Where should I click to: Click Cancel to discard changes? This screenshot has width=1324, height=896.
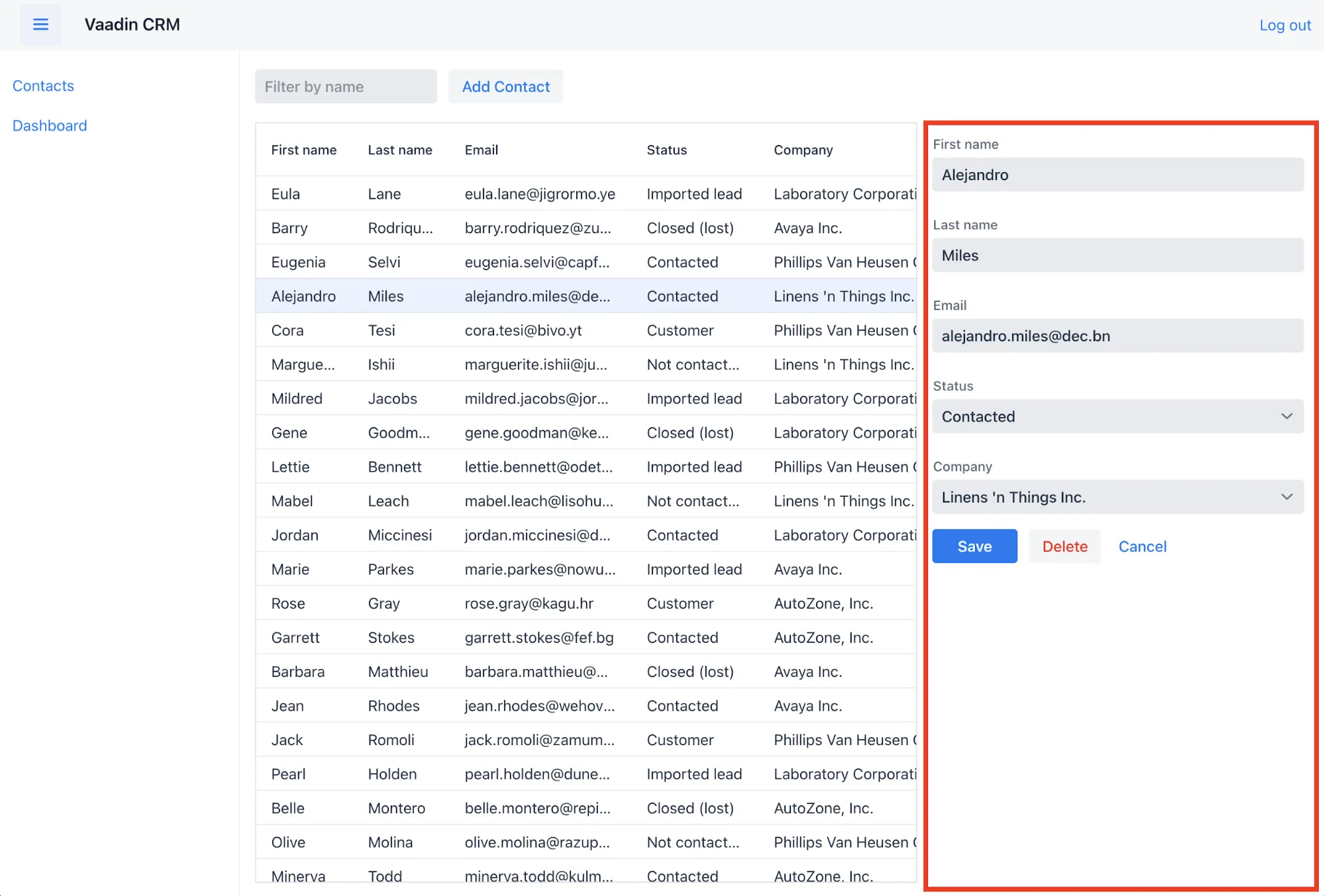(x=1142, y=546)
